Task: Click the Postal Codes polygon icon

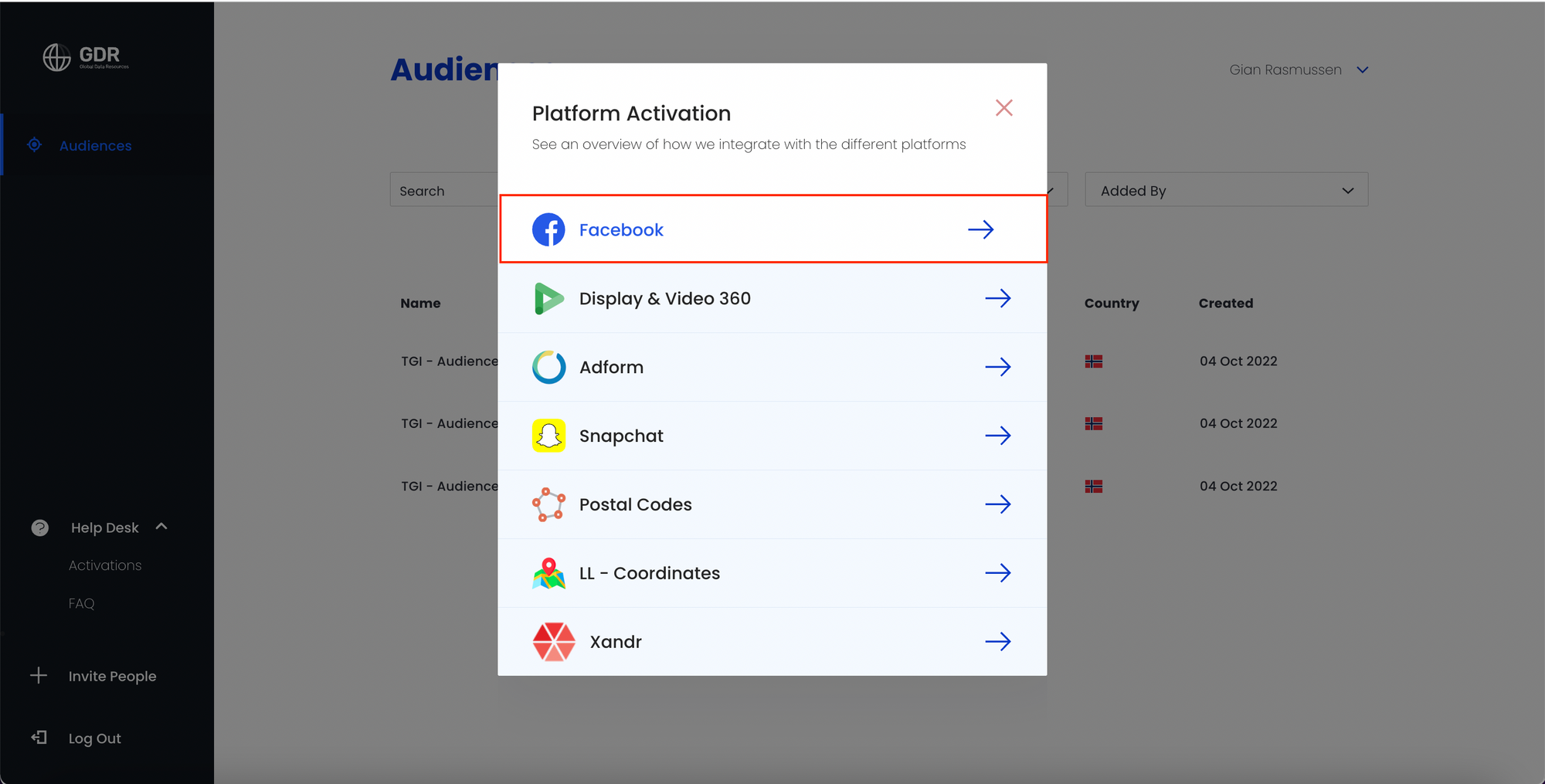Action: 548,504
